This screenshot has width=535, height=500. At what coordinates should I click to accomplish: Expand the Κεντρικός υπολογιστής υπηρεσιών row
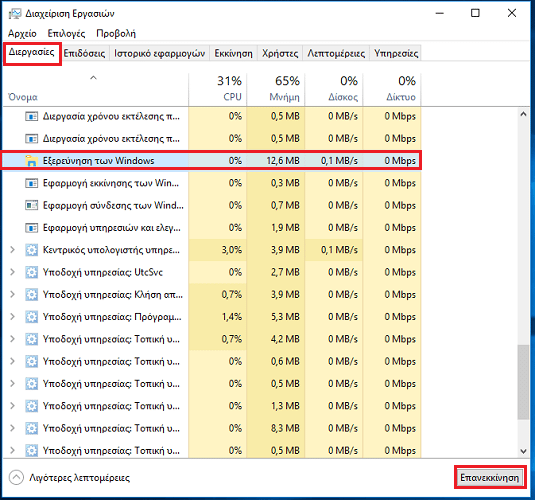[x=13, y=250]
